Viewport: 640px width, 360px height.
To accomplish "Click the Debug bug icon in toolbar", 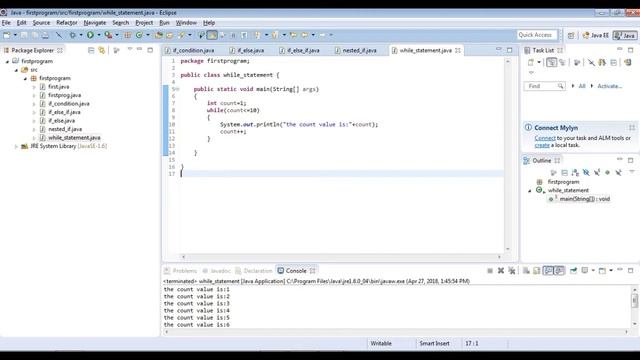I will [72, 35].
